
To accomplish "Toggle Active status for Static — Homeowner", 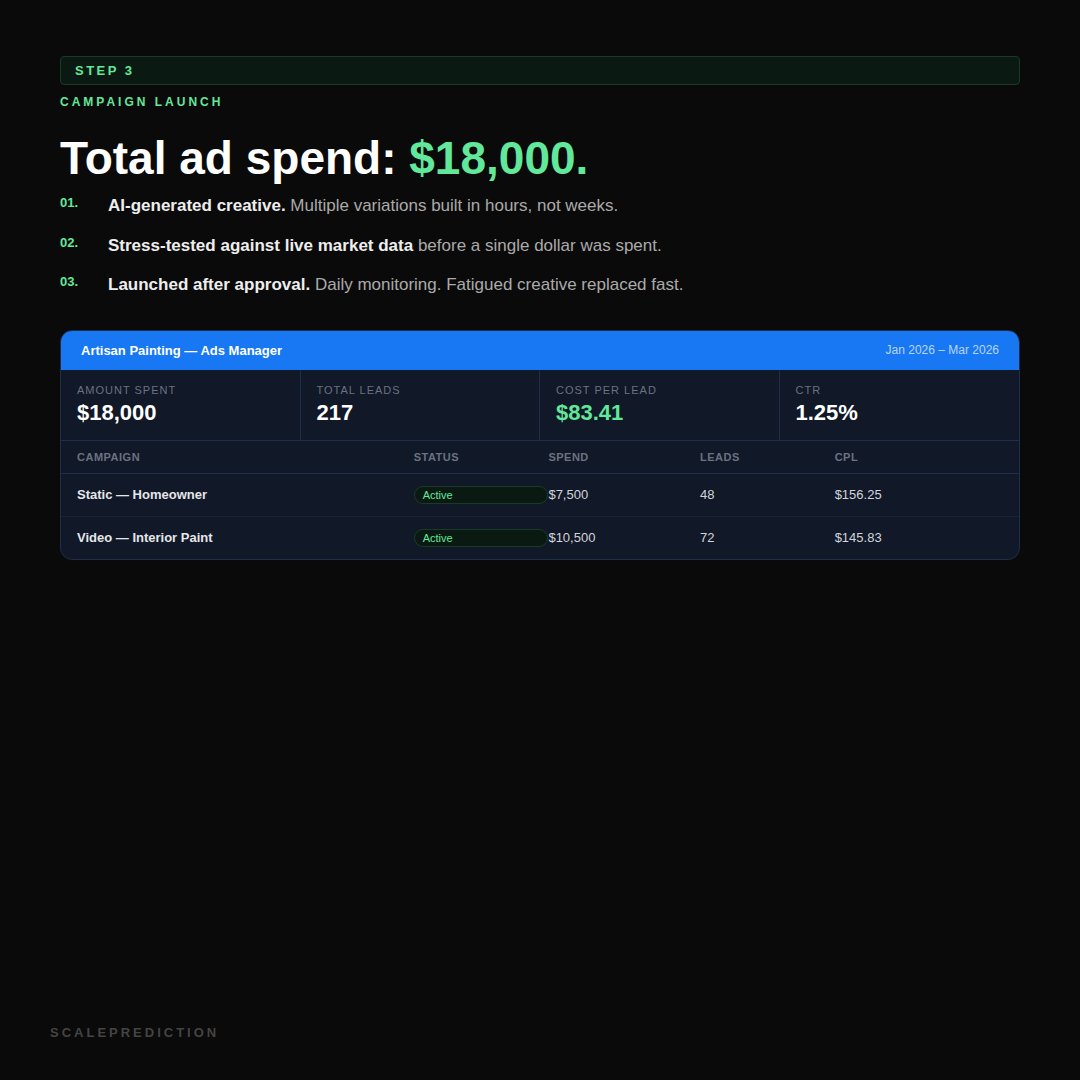I will click(480, 495).
